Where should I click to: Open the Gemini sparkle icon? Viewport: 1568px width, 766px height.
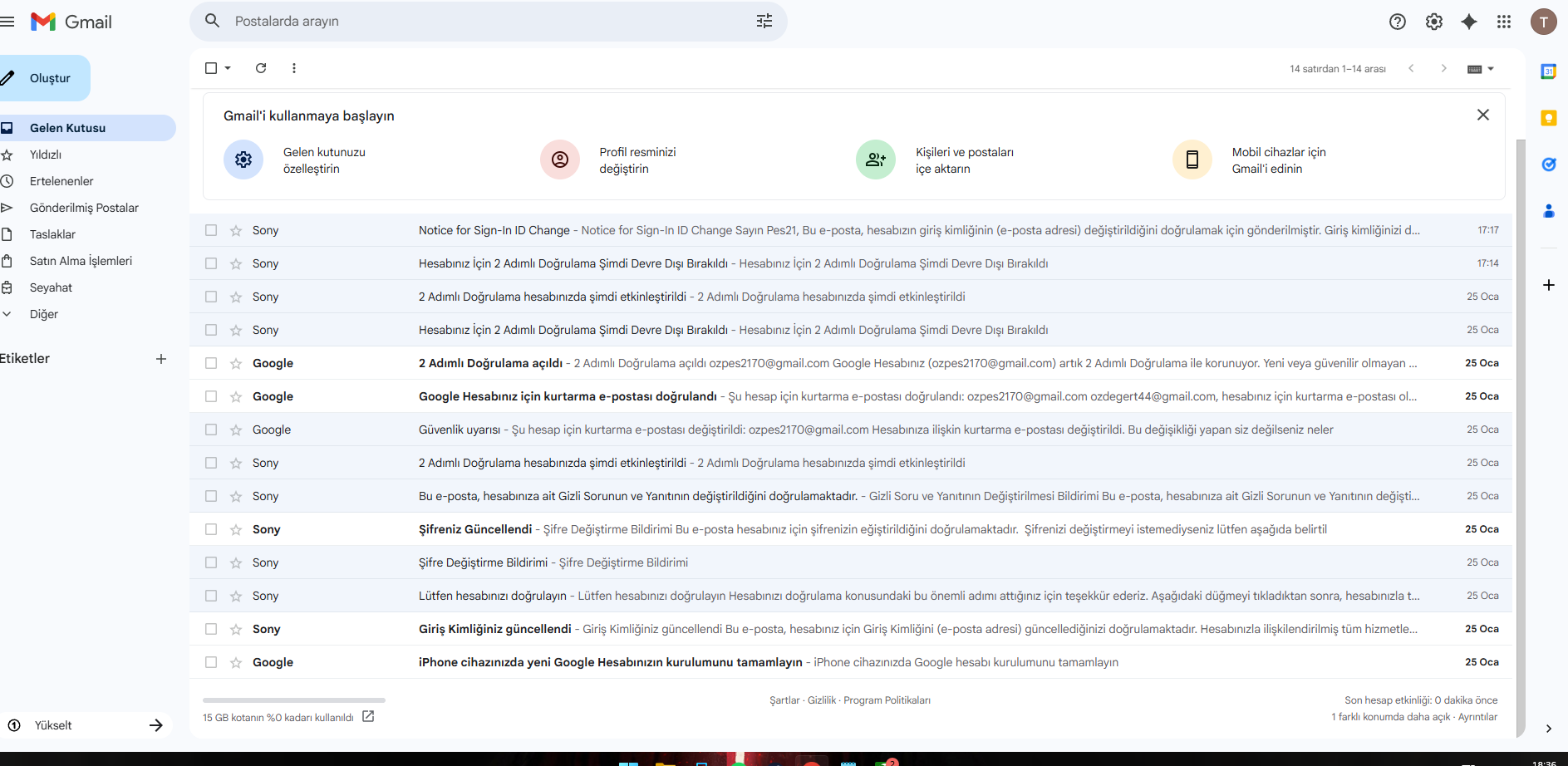point(1469,22)
